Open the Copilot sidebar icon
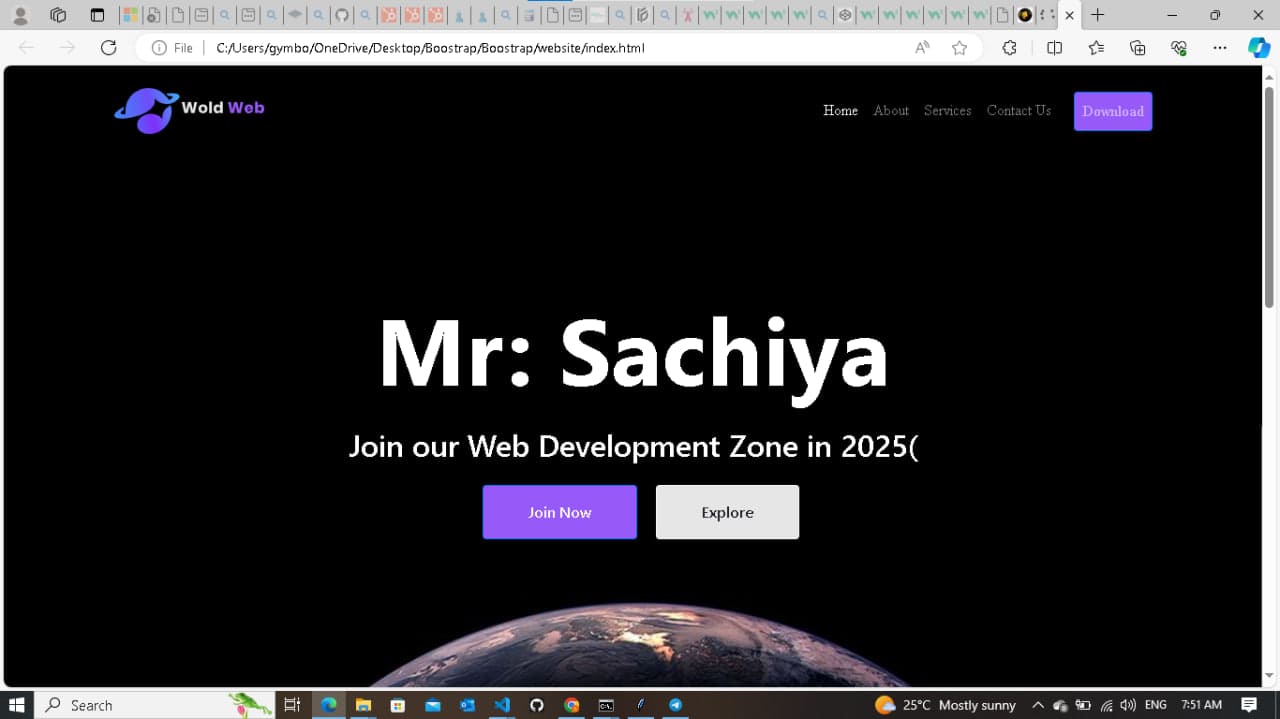Viewport: 1280px width, 719px height. point(1258,48)
